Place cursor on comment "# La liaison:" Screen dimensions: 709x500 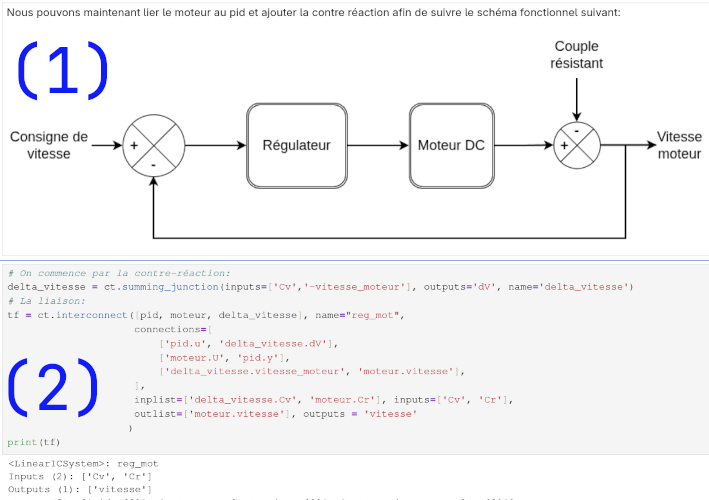click(x=46, y=301)
